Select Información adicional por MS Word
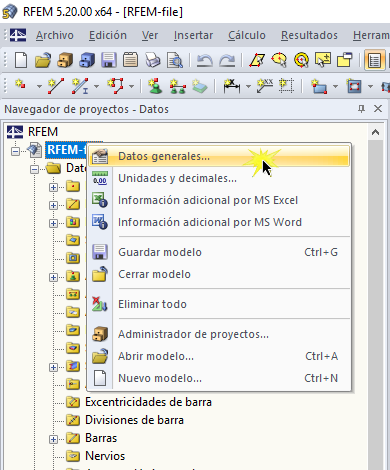Image resolution: width=390 pixels, height=470 pixels. (219, 222)
